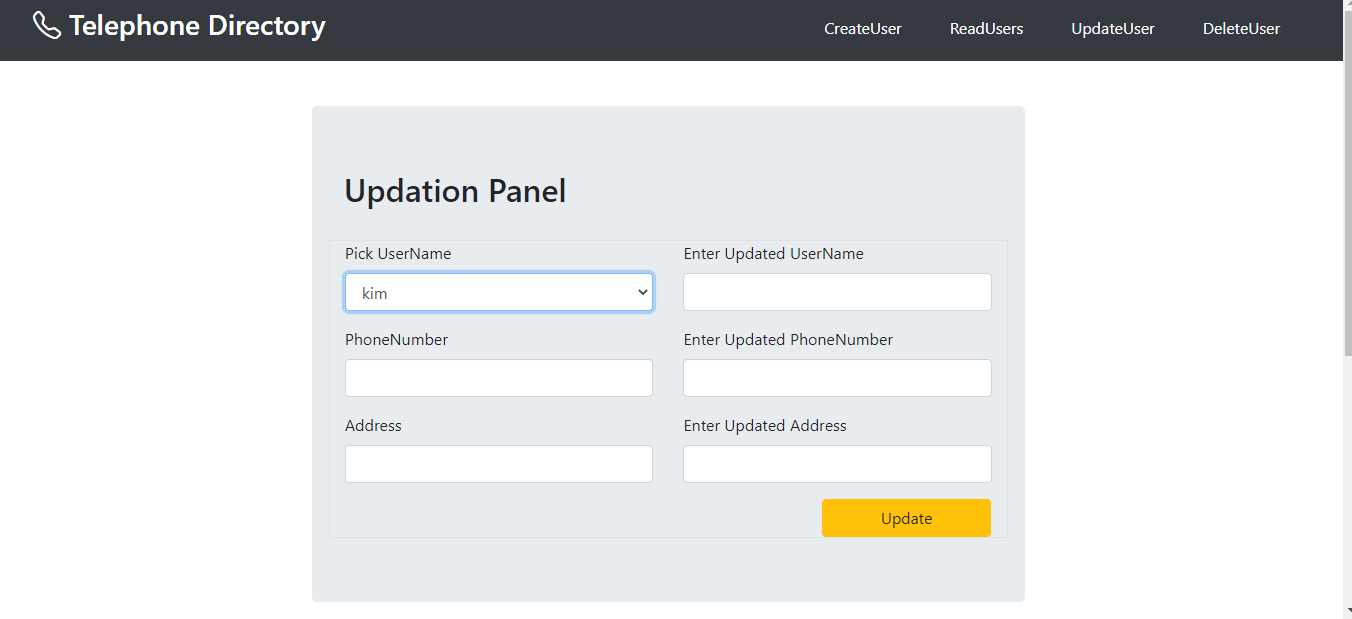Select the Enter Updated PhoneNumber field
This screenshot has width=1352, height=619.
[x=837, y=377]
